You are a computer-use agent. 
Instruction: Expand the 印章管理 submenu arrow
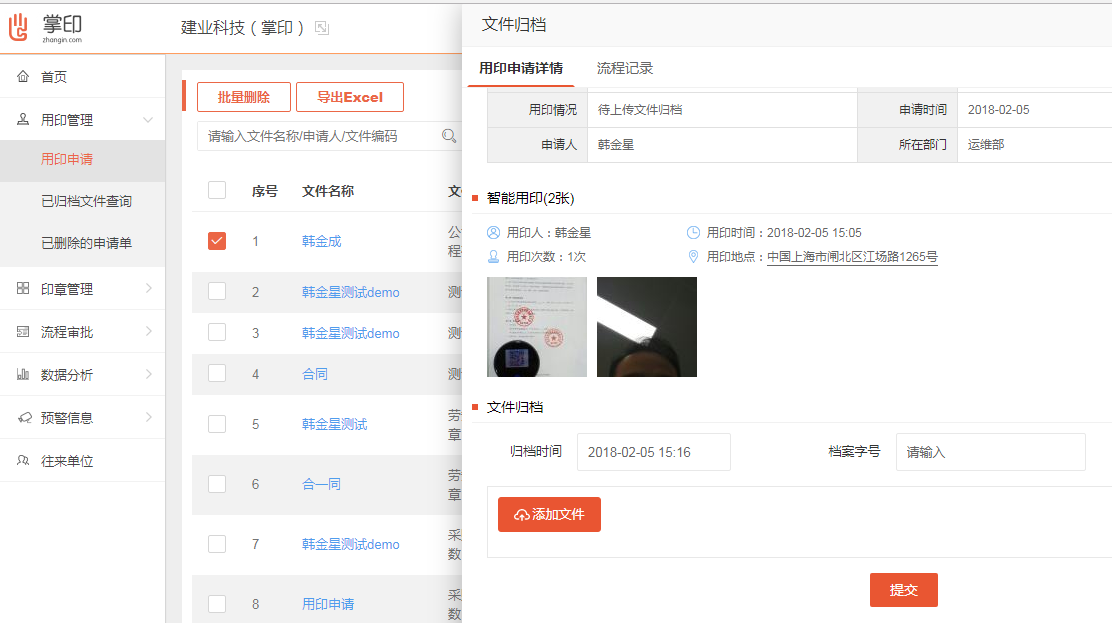coord(148,289)
